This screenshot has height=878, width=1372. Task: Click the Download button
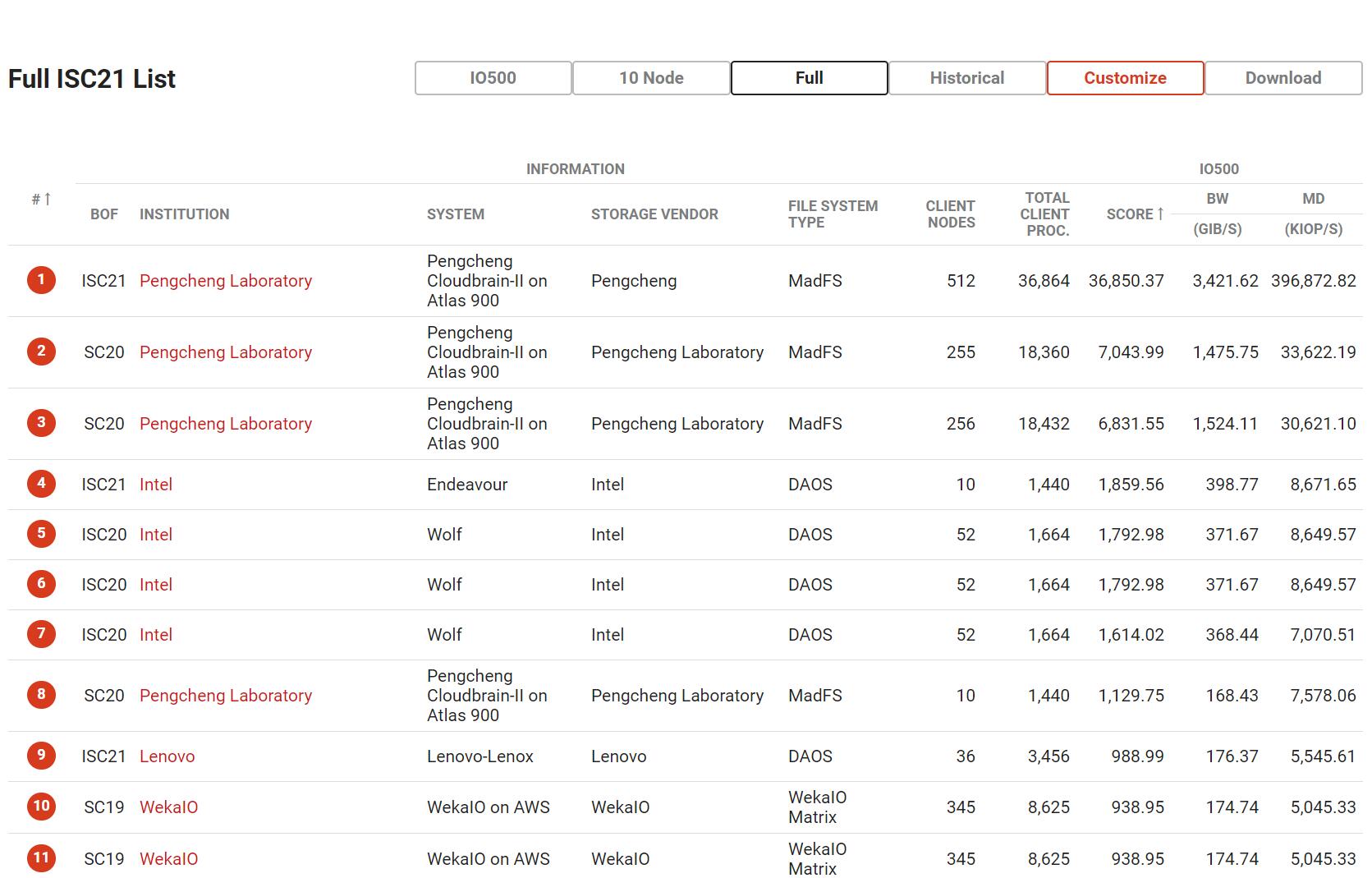(1283, 78)
